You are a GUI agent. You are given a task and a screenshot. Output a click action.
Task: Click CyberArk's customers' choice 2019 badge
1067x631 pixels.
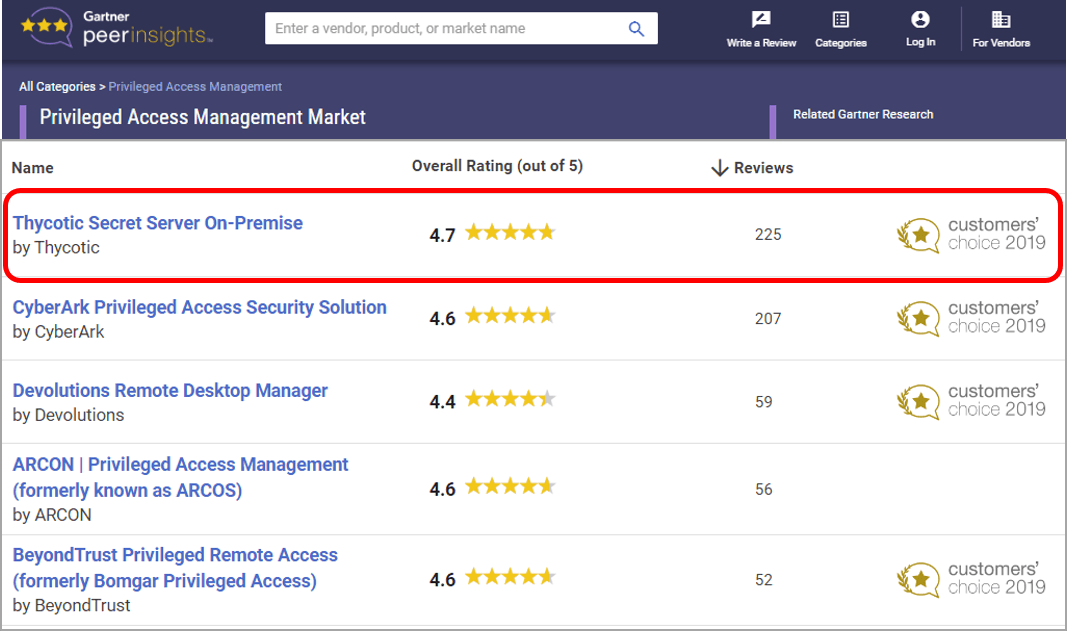[x=971, y=318]
